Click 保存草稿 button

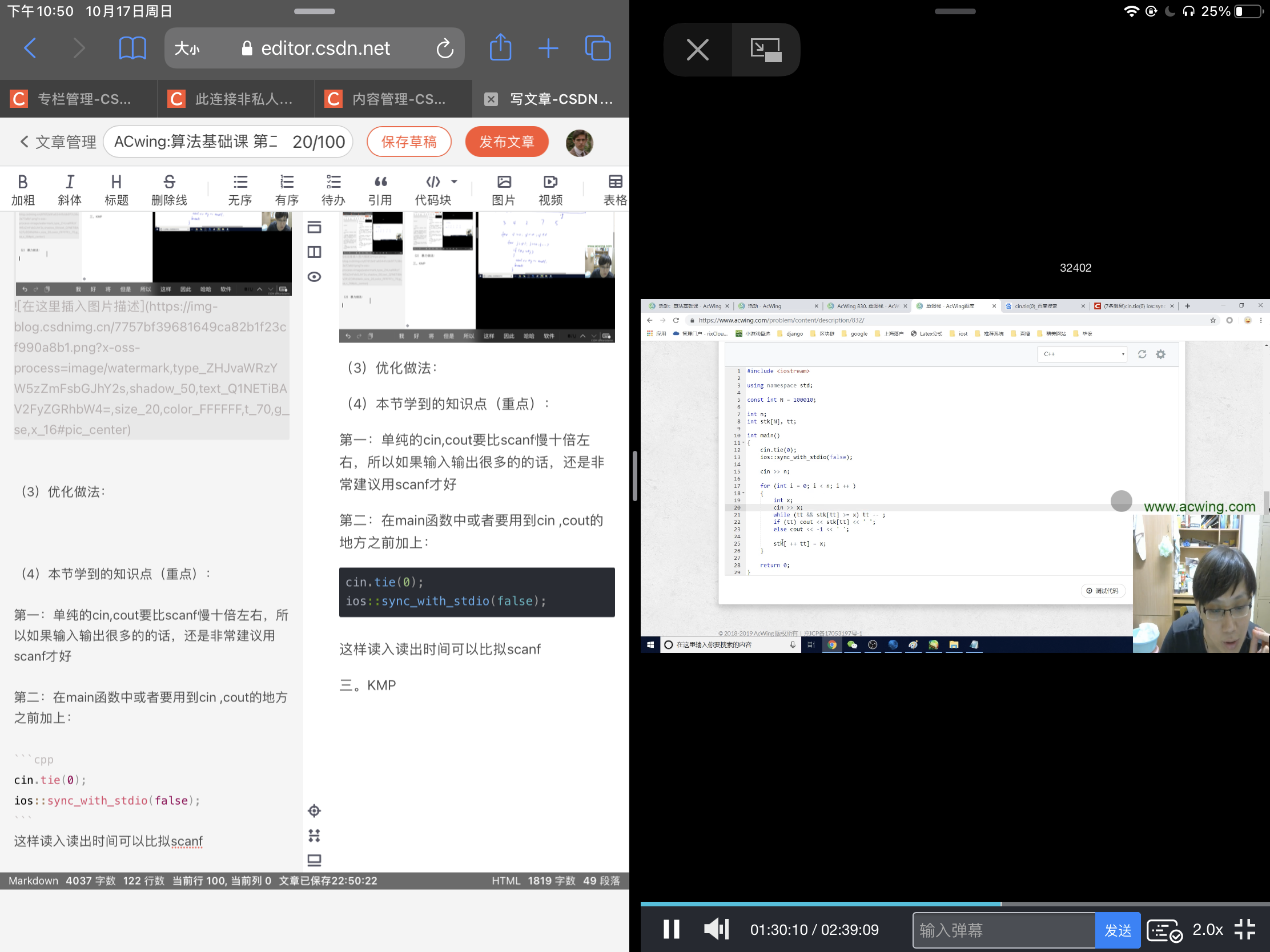pyautogui.click(x=409, y=142)
